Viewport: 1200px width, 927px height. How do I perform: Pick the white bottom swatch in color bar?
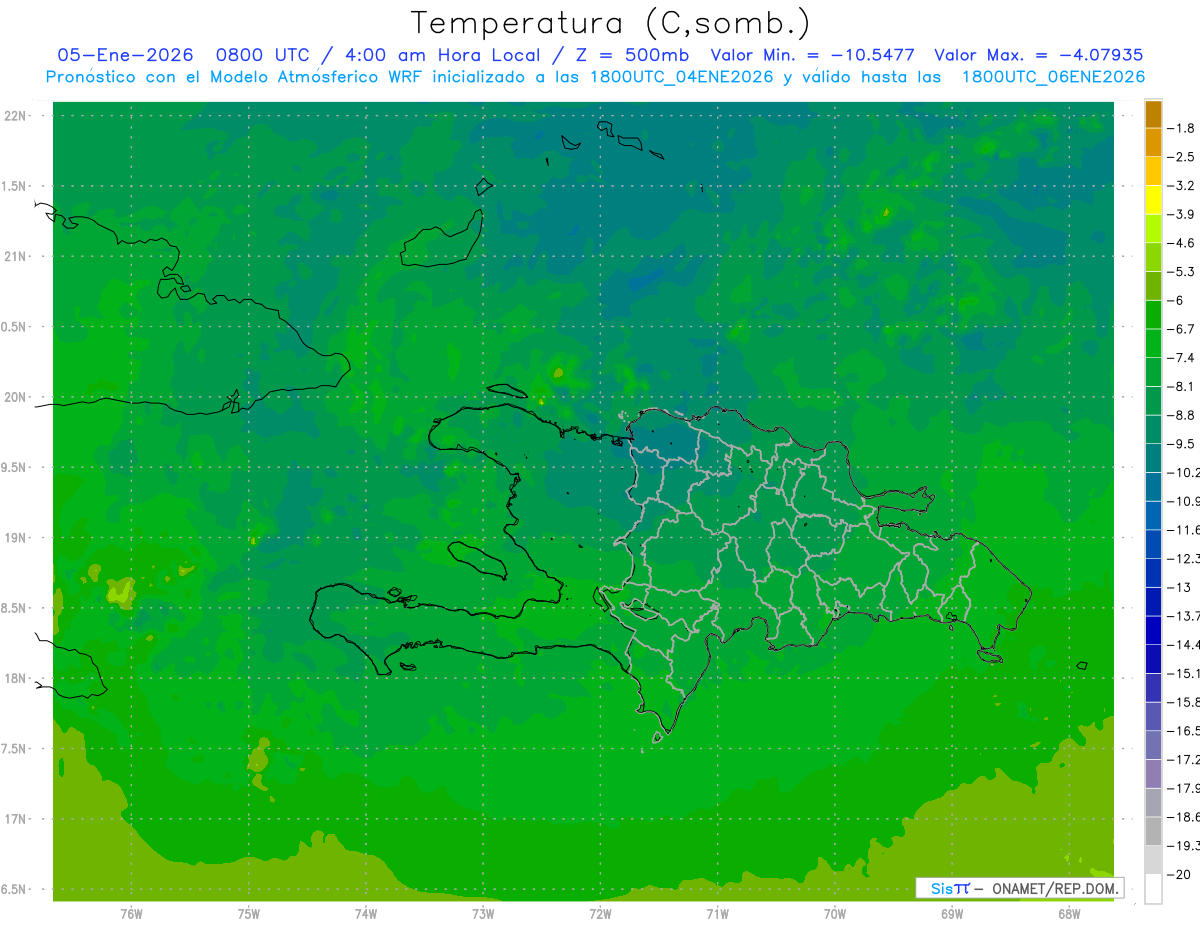coord(1153,888)
